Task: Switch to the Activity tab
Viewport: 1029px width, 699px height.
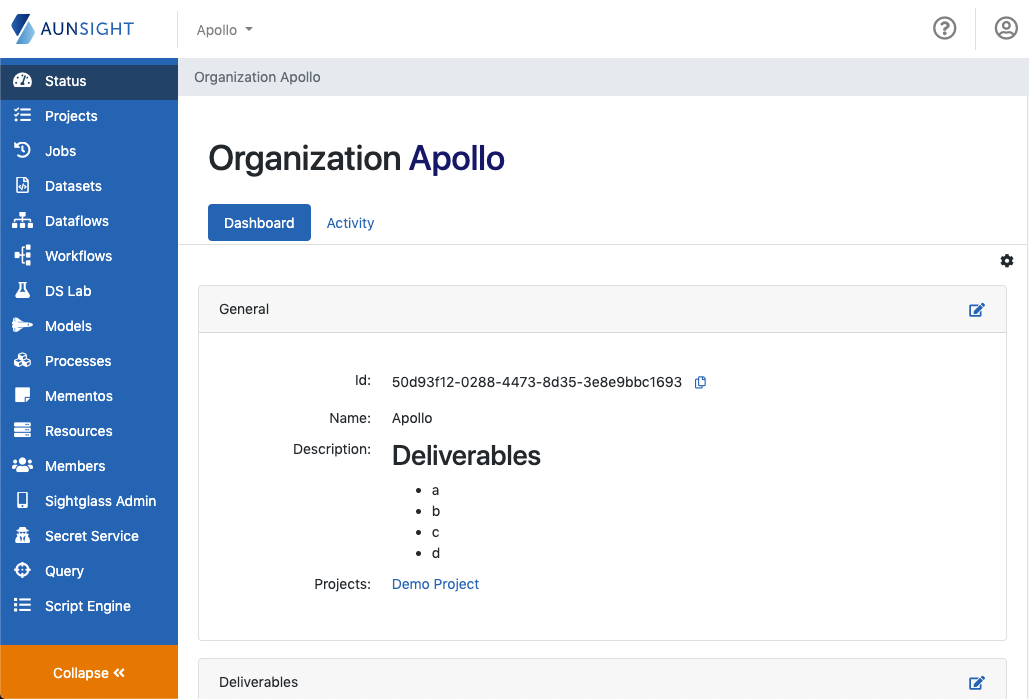Action: point(350,222)
